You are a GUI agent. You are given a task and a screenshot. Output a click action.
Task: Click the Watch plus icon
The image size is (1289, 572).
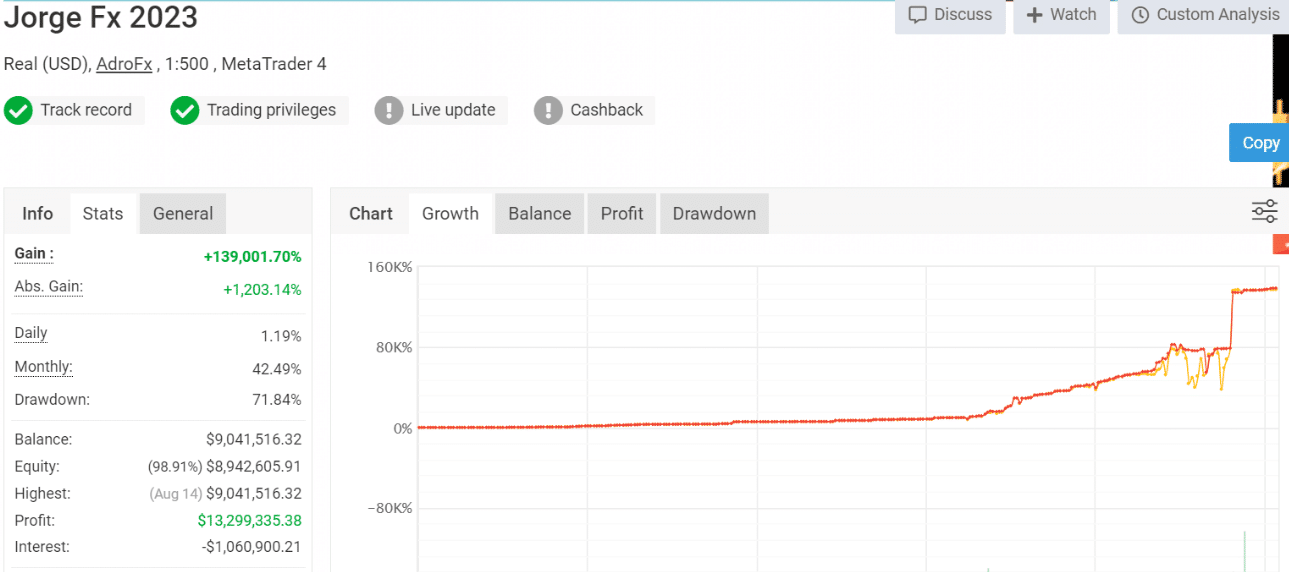(1034, 15)
